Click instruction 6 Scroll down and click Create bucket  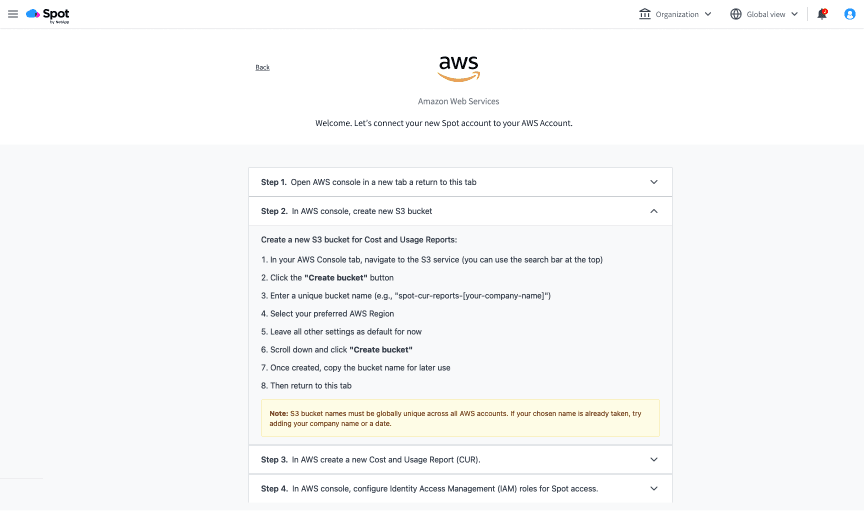[x=337, y=350]
